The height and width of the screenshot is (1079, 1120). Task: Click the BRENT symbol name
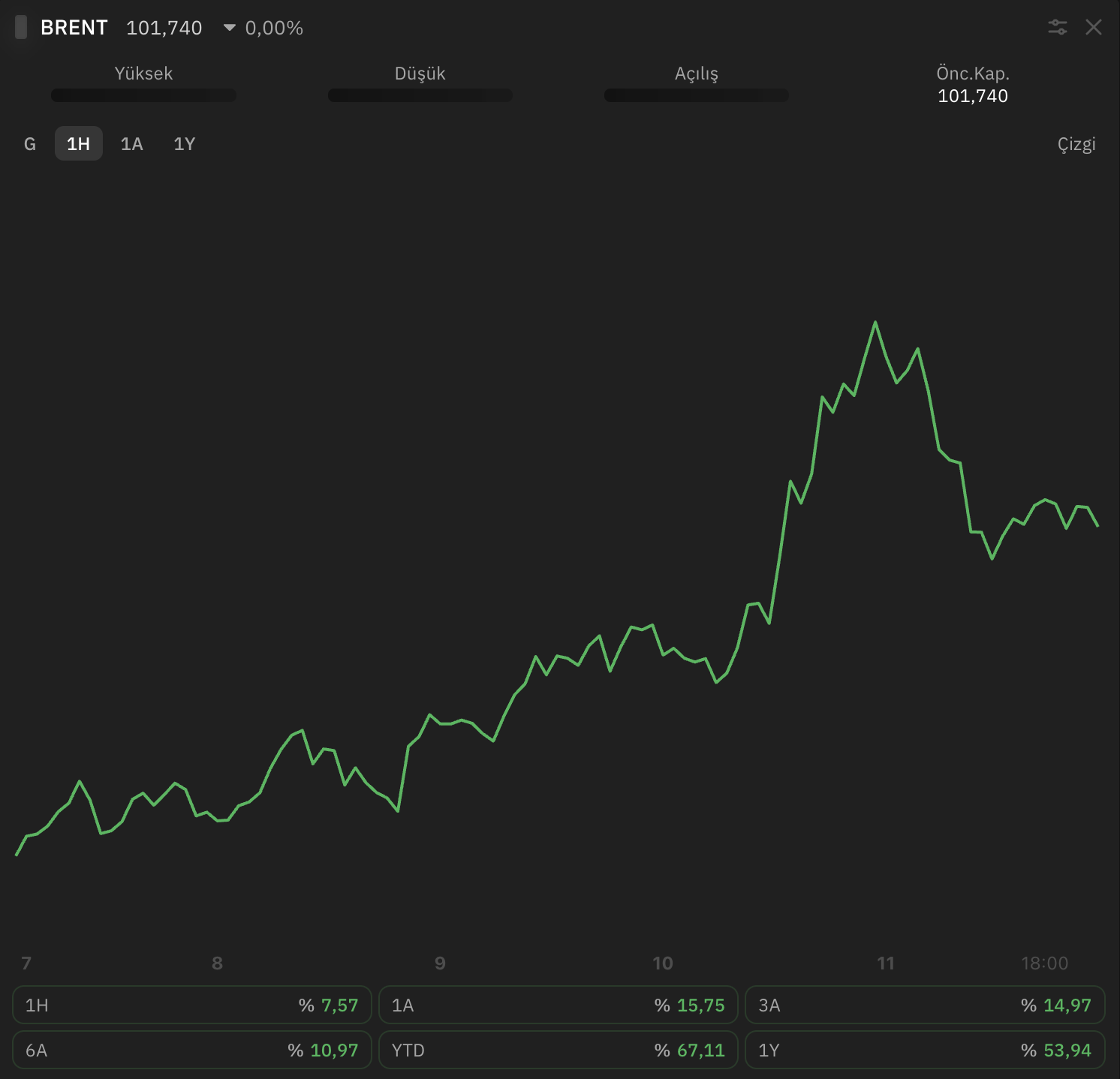(74, 28)
